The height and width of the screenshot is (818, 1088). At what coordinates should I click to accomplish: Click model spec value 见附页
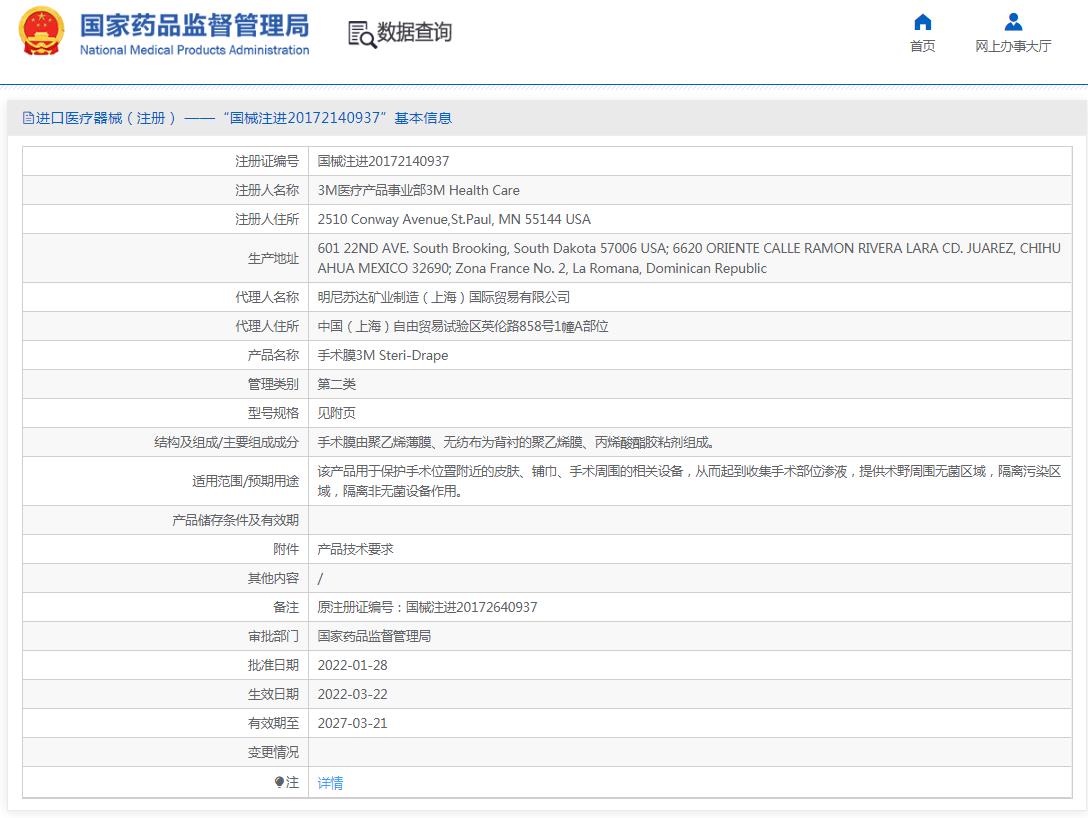tap(337, 414)
